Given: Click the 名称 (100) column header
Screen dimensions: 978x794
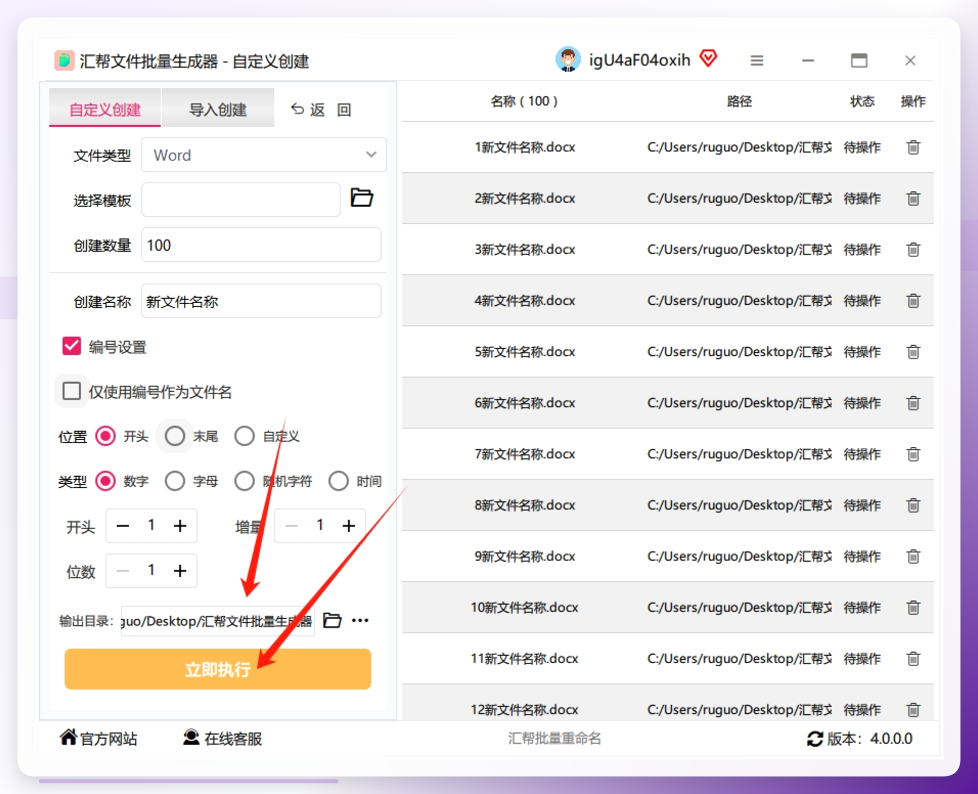Looking at the screenshot, I should pos(524,101).
